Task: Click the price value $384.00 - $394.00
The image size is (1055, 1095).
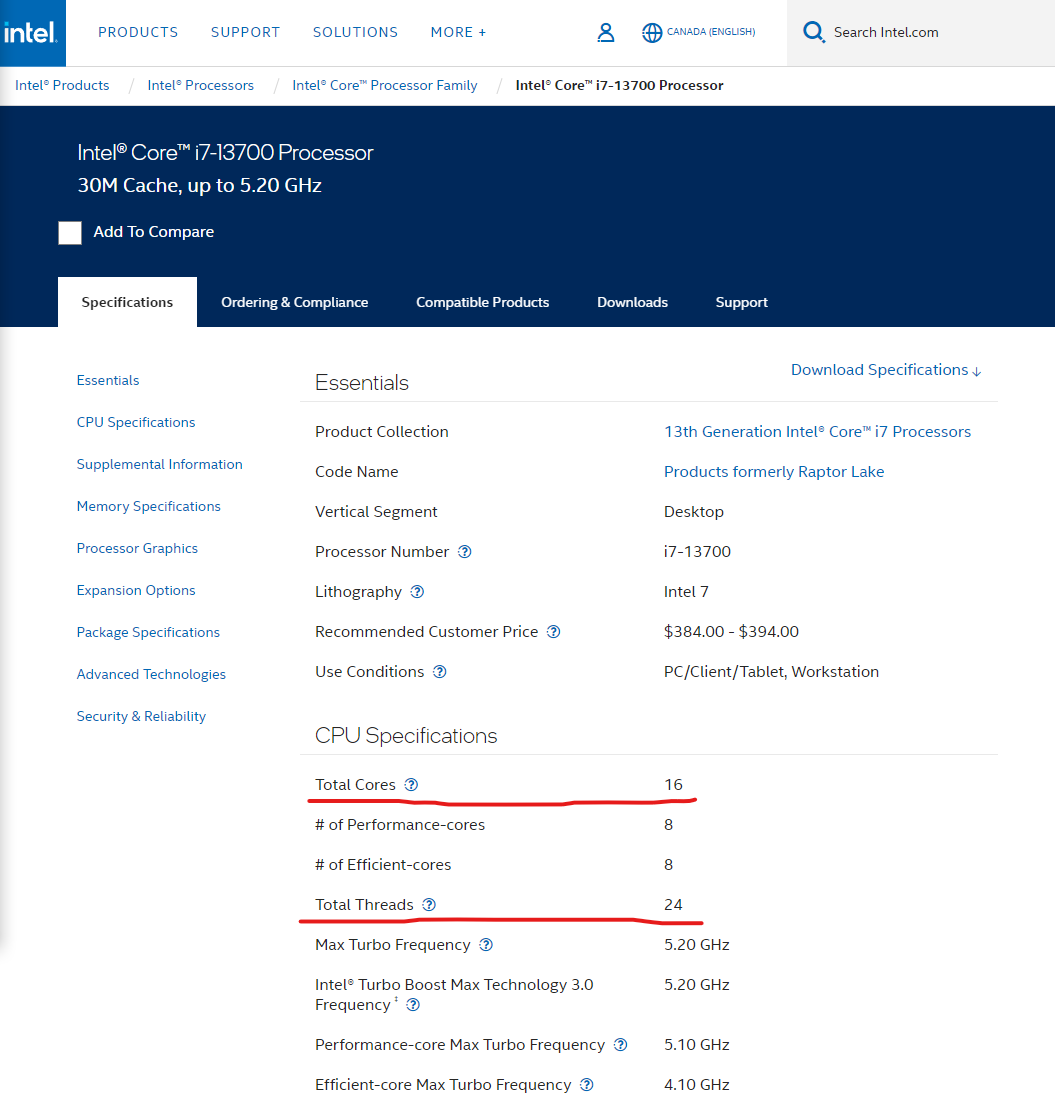Action: click(731, 631)
